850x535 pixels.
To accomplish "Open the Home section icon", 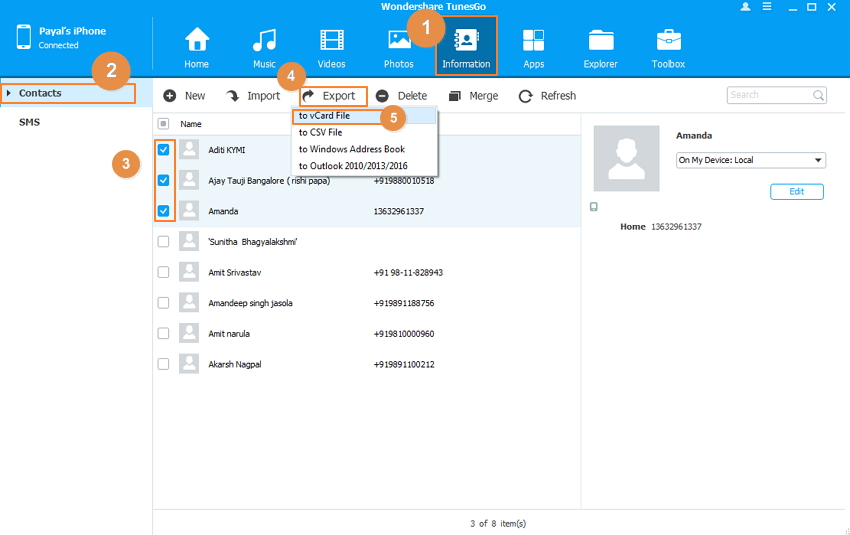I will coord(197,41).
